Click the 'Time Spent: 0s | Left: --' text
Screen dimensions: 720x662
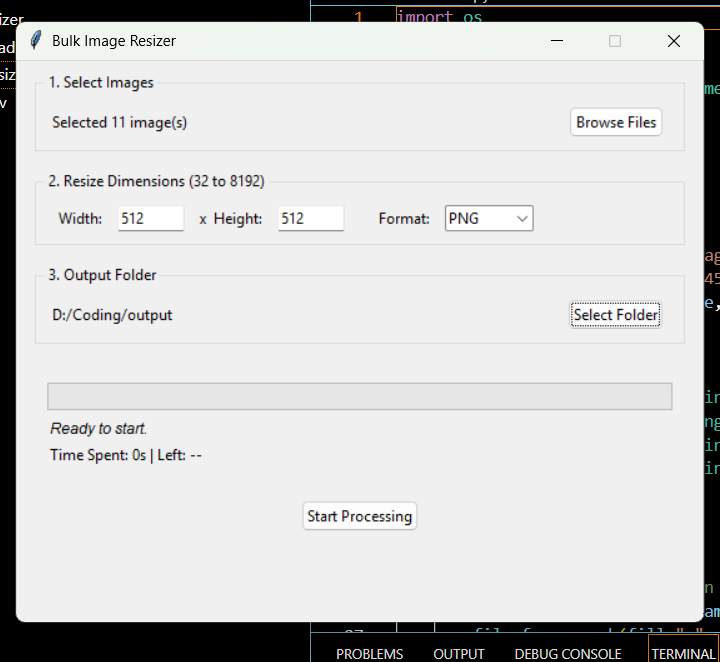(126, 455)
